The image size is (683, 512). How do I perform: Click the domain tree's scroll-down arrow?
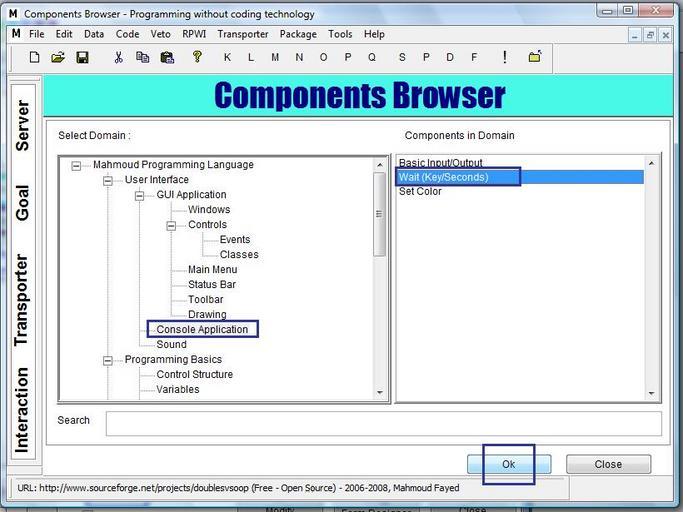(x=380, y=394)
